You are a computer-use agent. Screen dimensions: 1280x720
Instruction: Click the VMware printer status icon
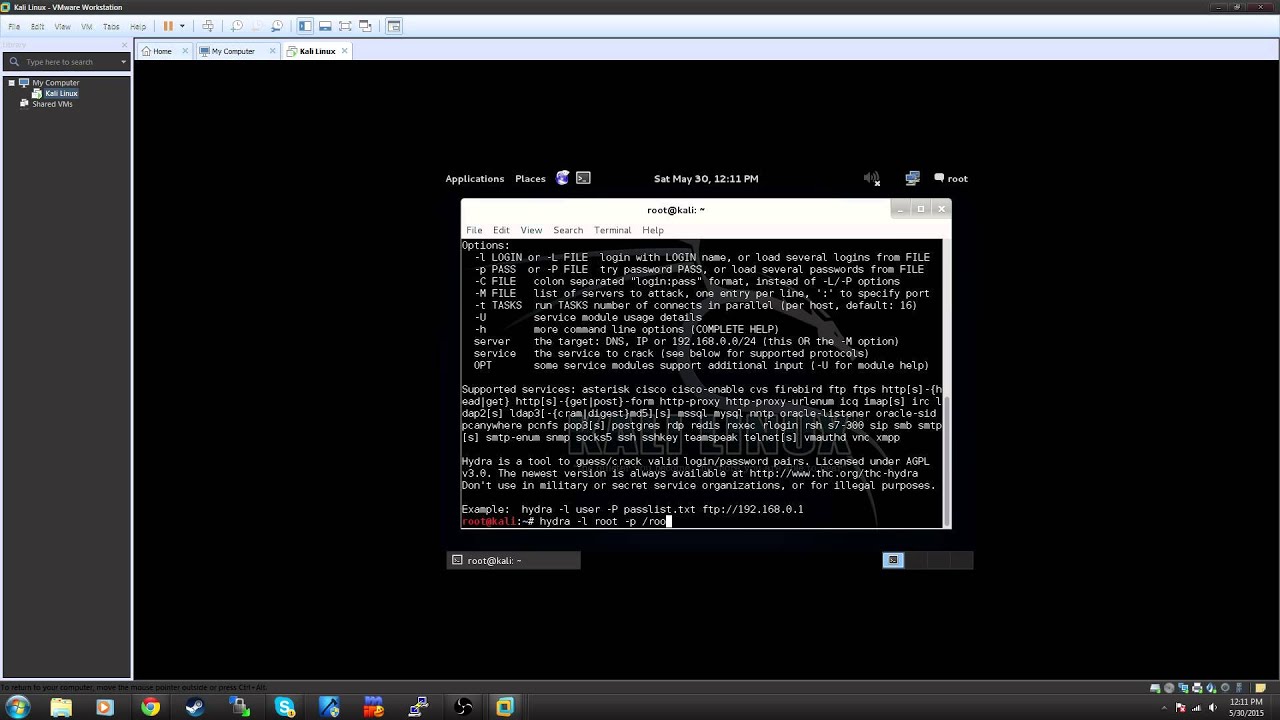coord(1197,688)
